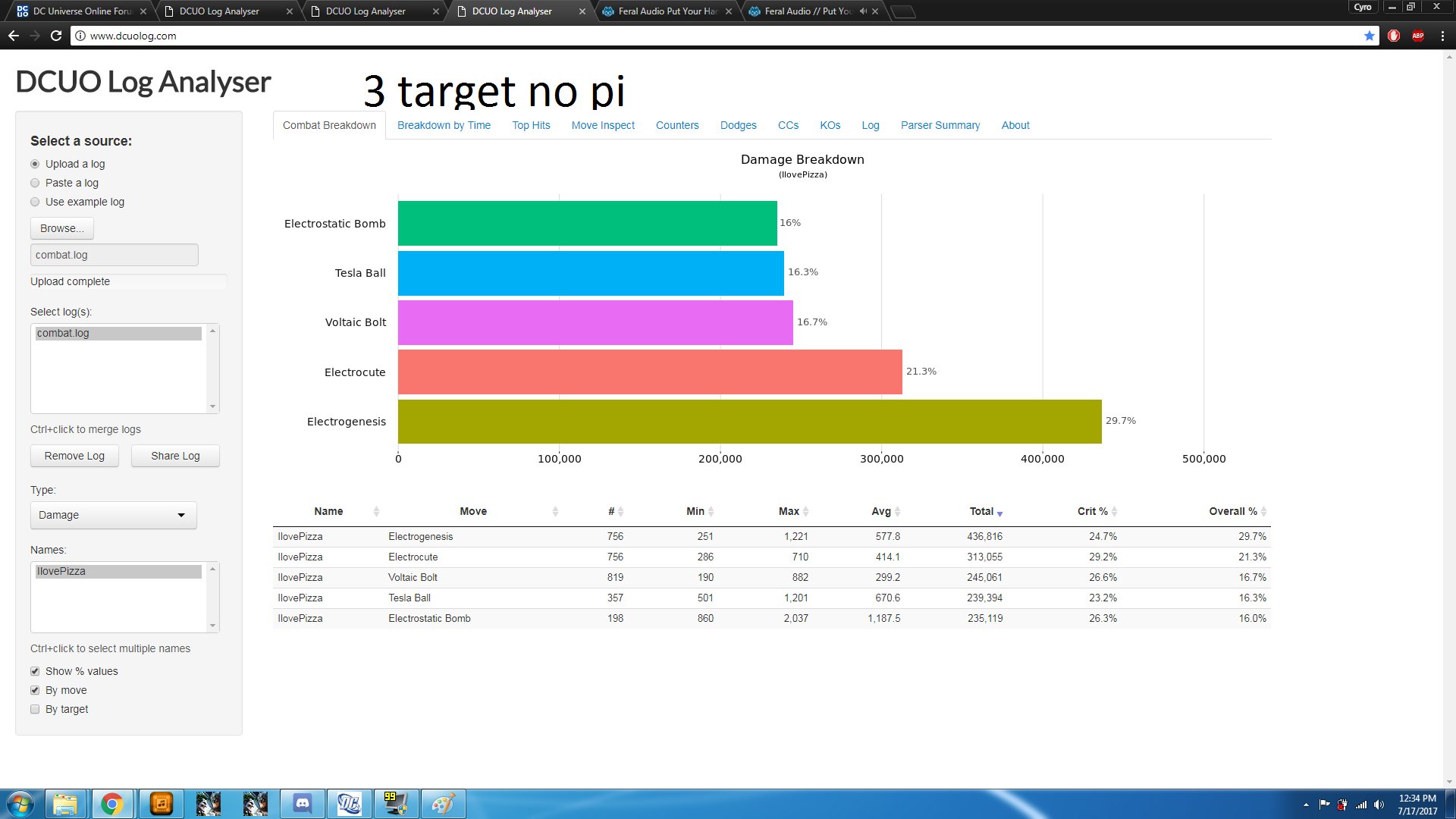This screenshot has width=1456, height=819.
Task: Open the KOs tab
Action: tap(830, 125)
